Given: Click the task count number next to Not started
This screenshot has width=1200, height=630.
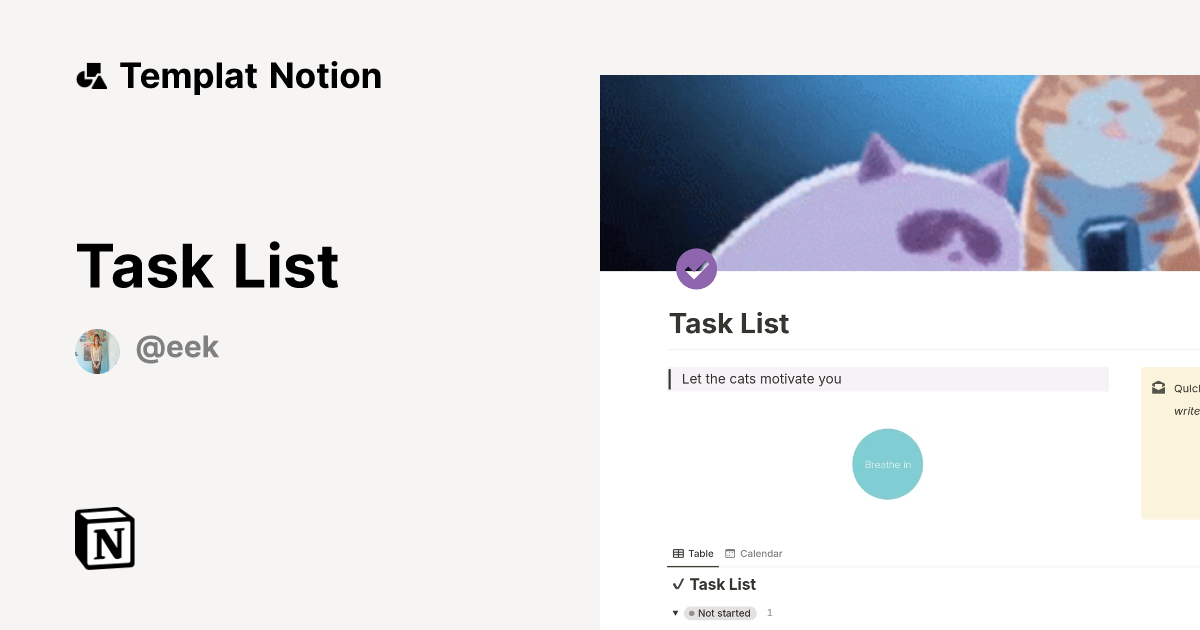Looking at the screenshot, I should click(x=770, y=613).
